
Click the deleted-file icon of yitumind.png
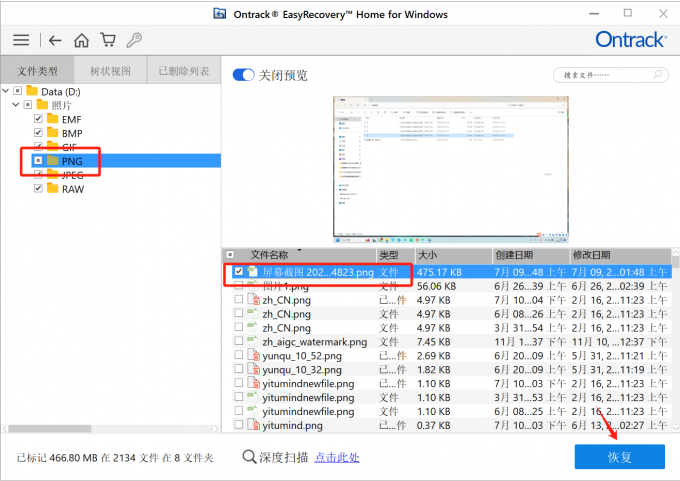[253, 425]
